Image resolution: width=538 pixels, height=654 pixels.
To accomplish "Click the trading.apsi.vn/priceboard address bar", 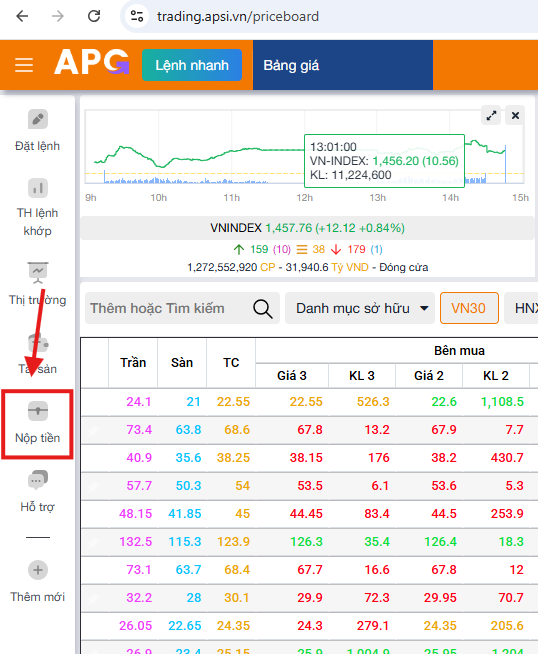I will 238,16.
